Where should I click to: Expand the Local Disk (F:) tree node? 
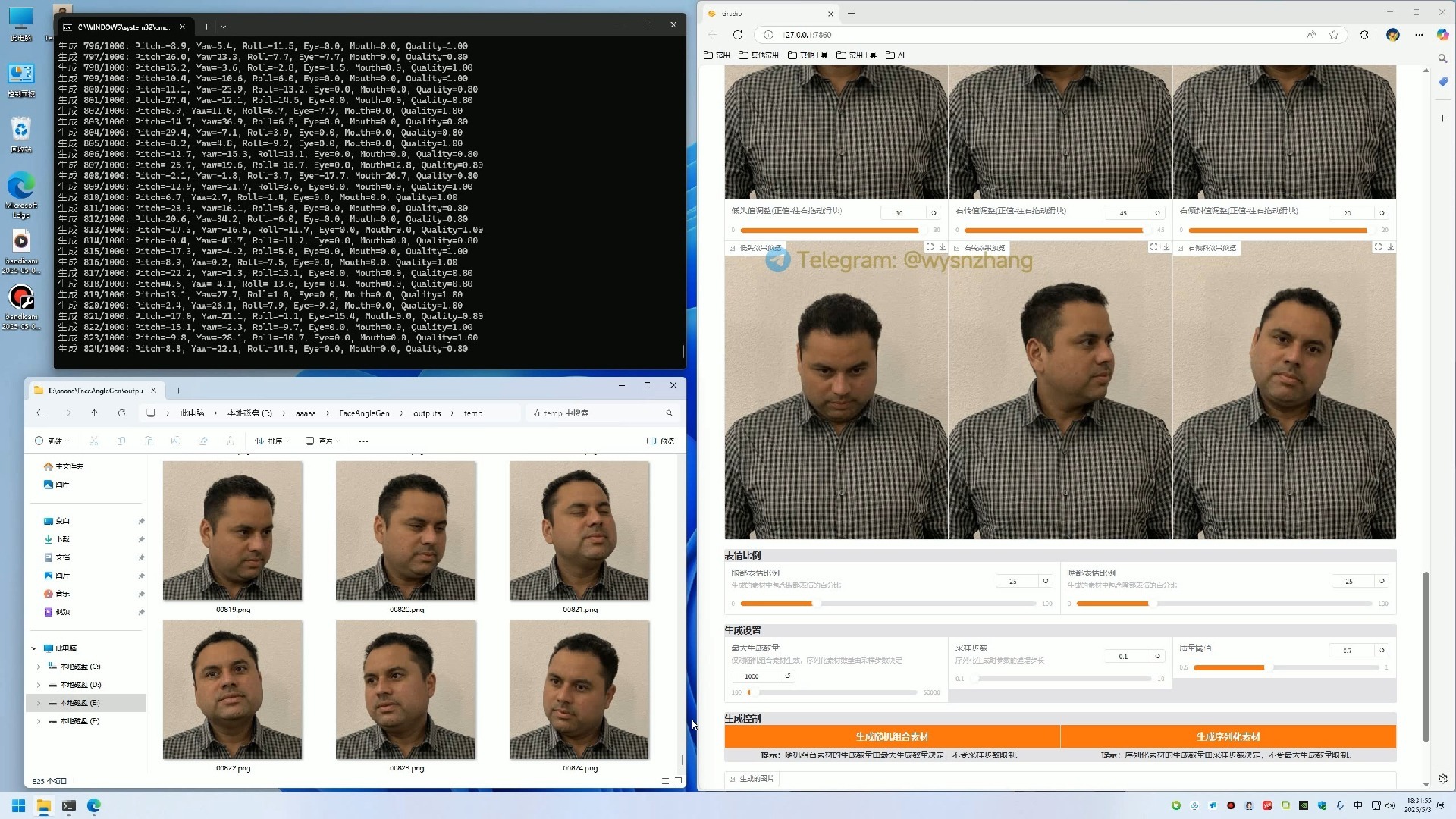click(39, 721)
